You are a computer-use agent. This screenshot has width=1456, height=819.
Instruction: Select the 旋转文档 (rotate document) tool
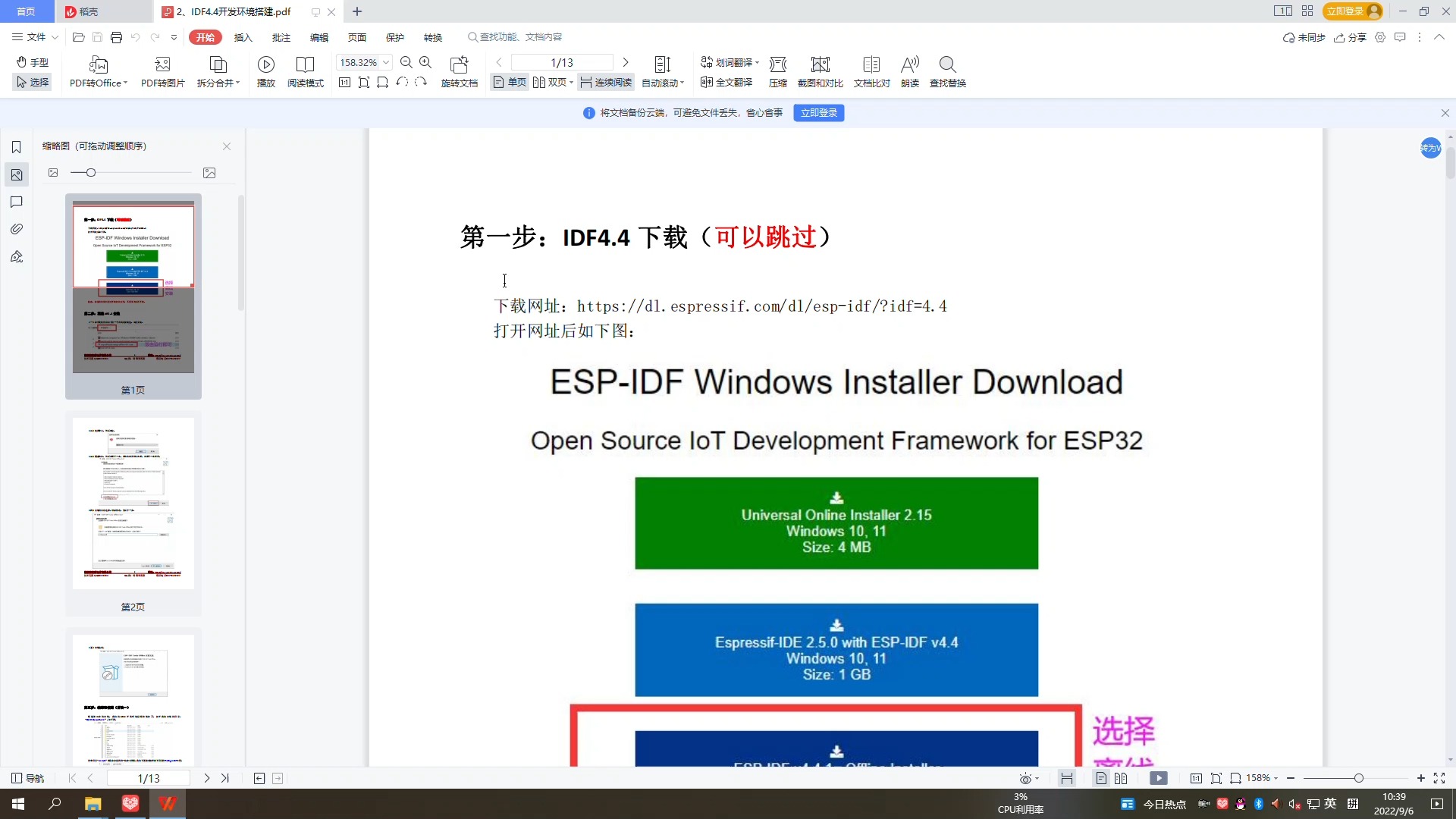click(460, 71)
